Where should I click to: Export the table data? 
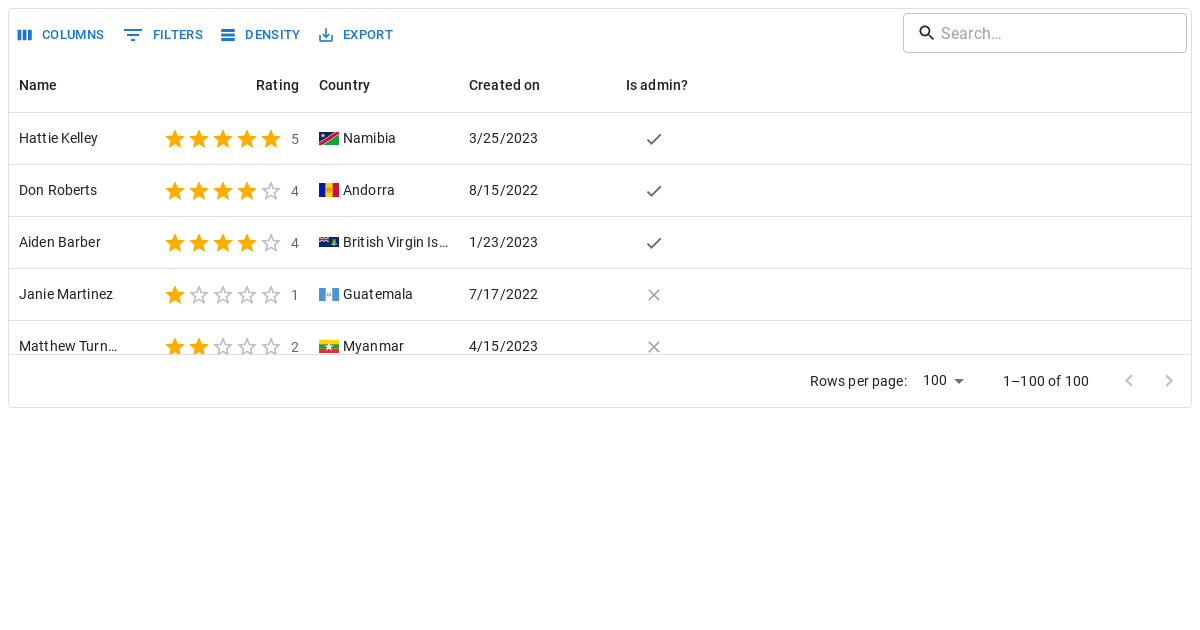(355, 35)
